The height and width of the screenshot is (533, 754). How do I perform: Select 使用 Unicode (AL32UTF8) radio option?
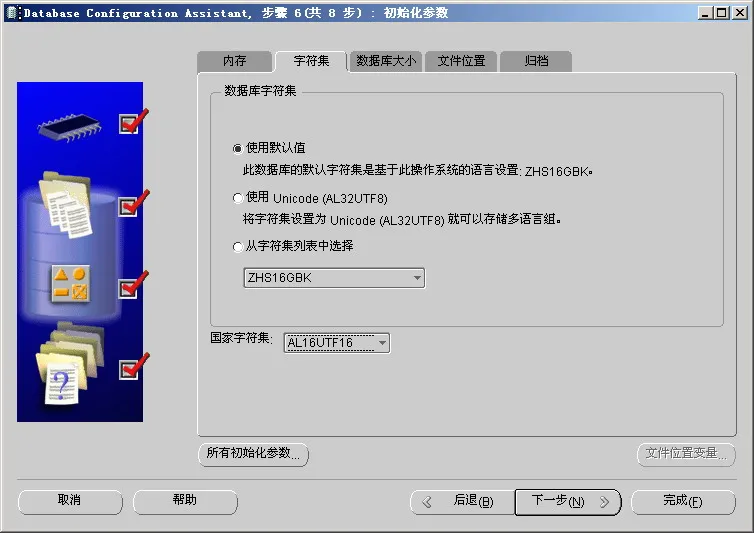[x=237, y=198]
